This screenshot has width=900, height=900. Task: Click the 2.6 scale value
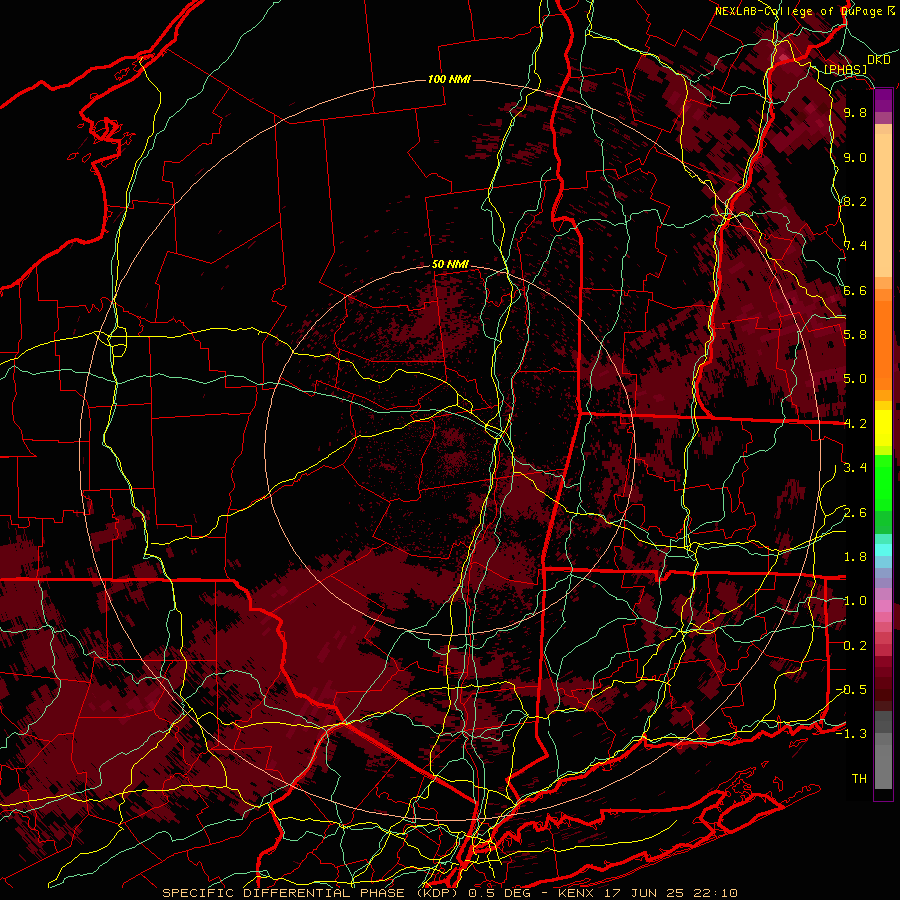tap(855, 513)
